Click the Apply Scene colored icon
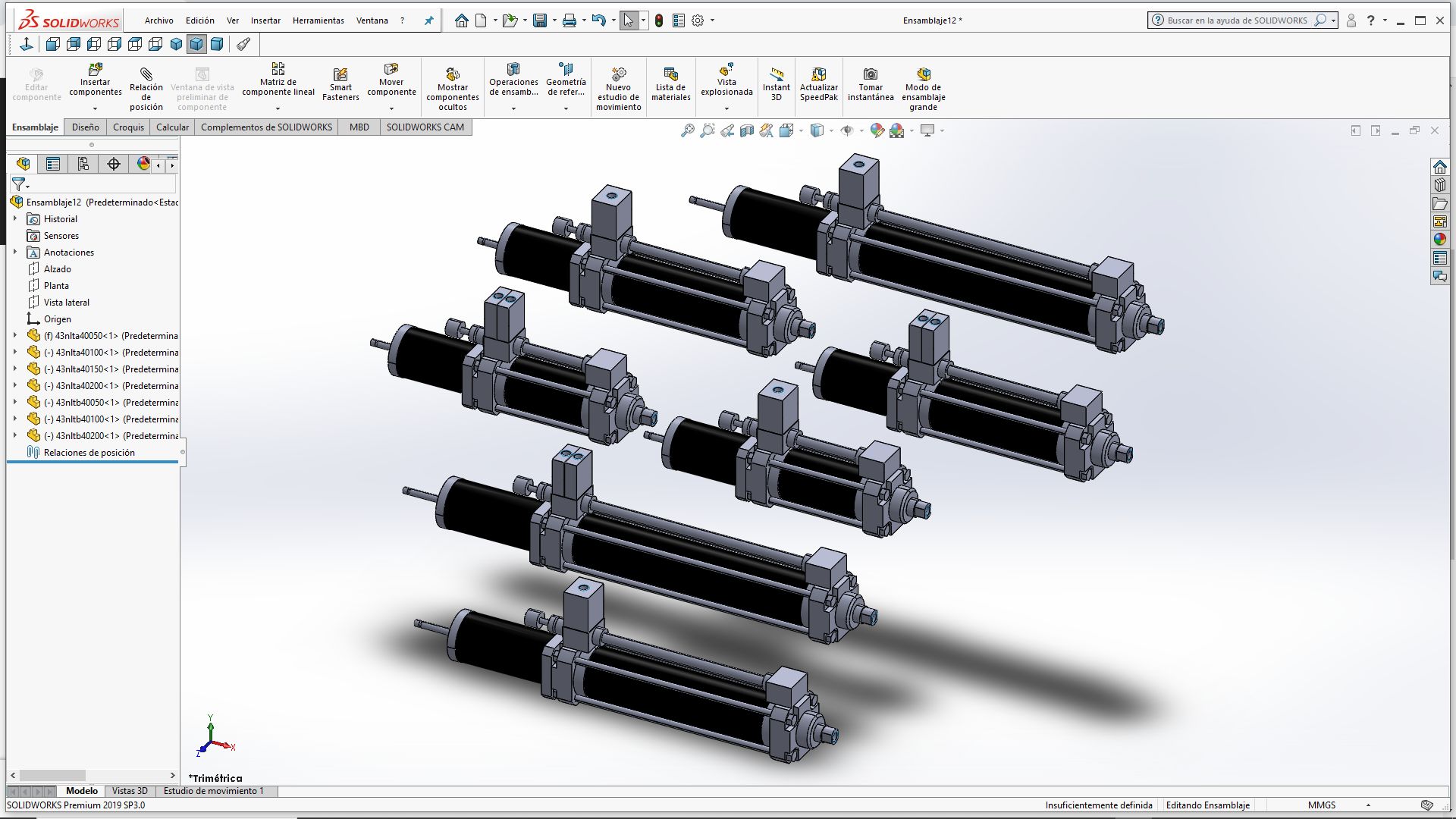The height and width of the screenshot is (819, 1456). tap(897, 130)
